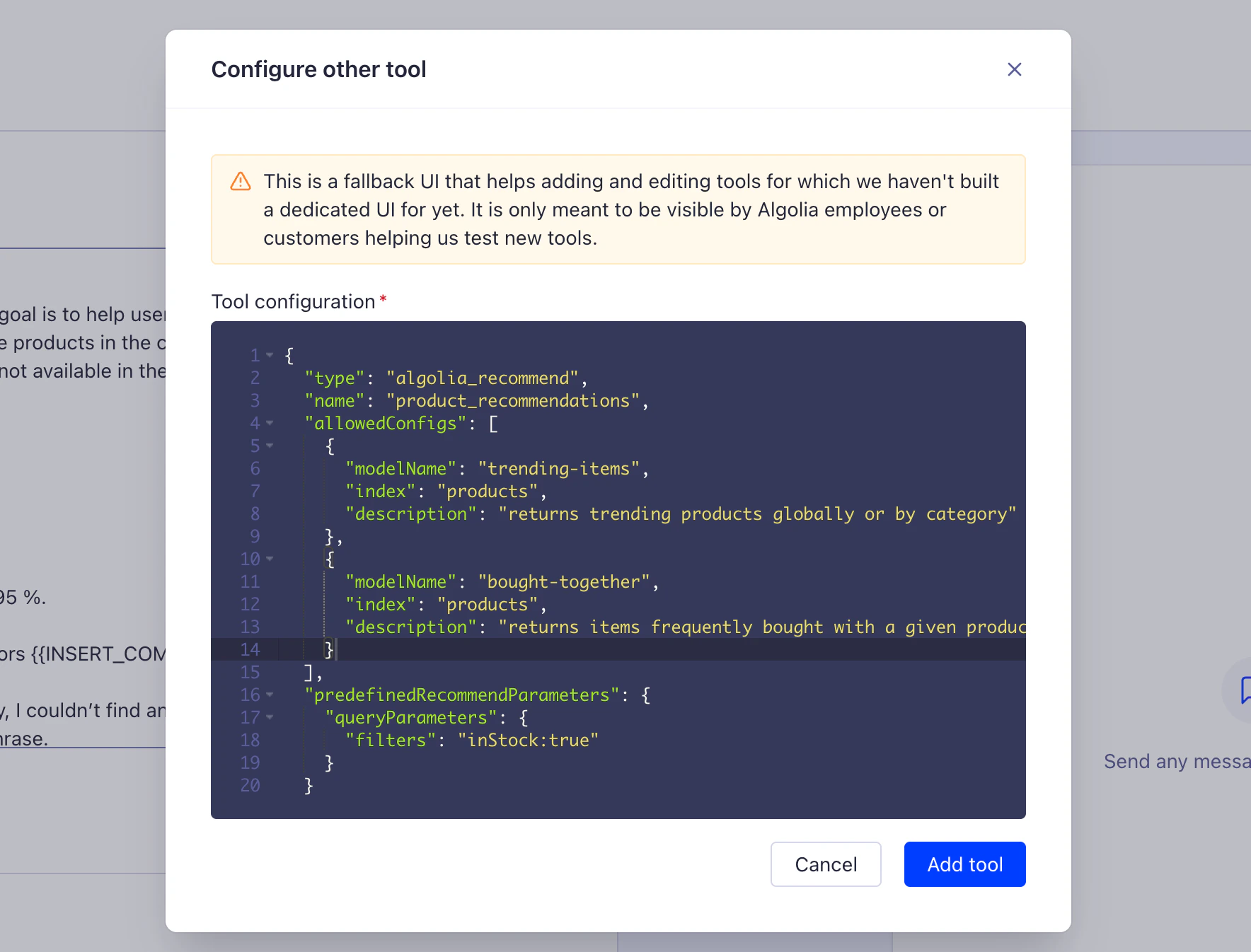The height and width of the screenshot is (952, 1251).
Task: Click the Add tool button
Action: pos(964,864)
